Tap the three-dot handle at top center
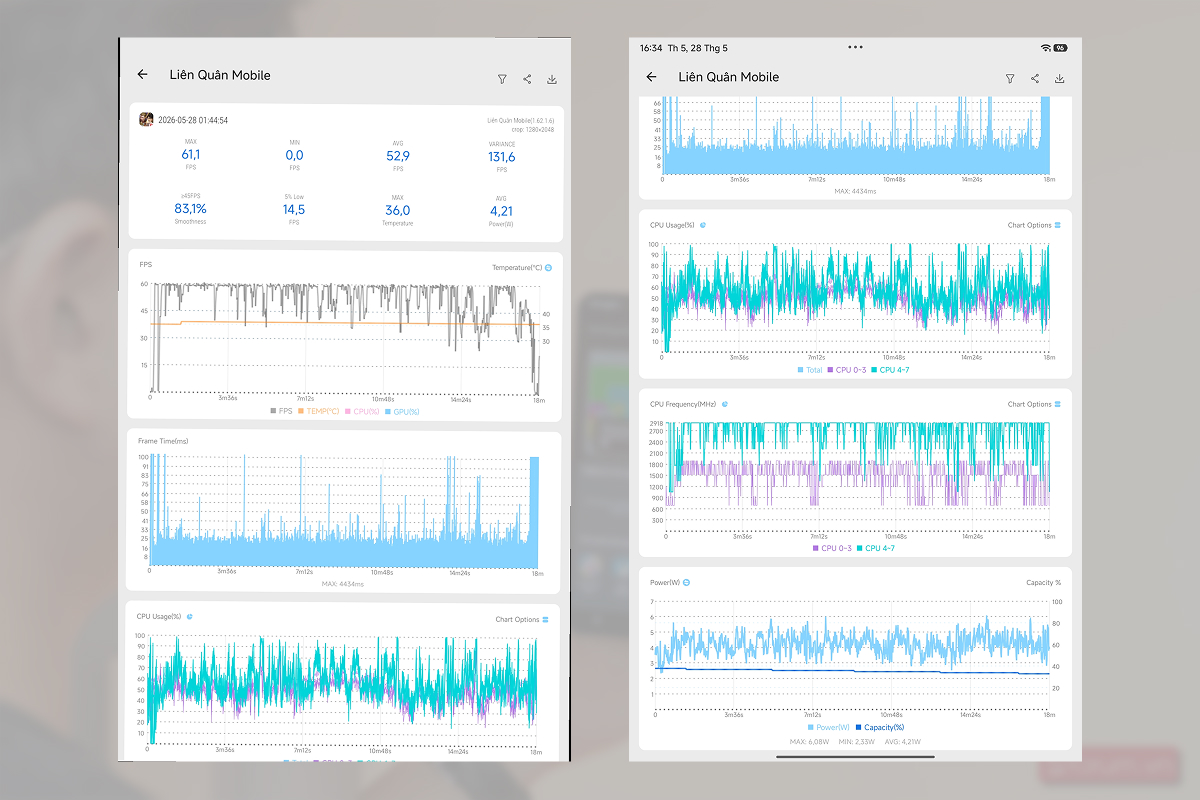Image resolution: width=1200 pixels, height=800 pixels. 855,47
